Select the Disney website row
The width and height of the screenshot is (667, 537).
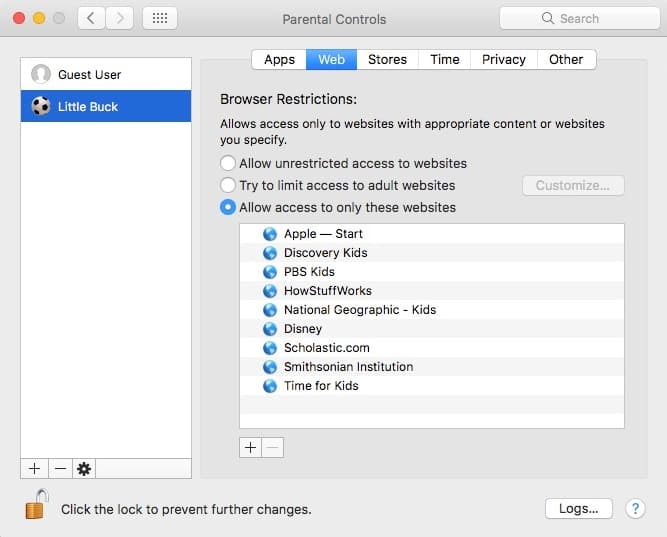click(x=432, y=329)
